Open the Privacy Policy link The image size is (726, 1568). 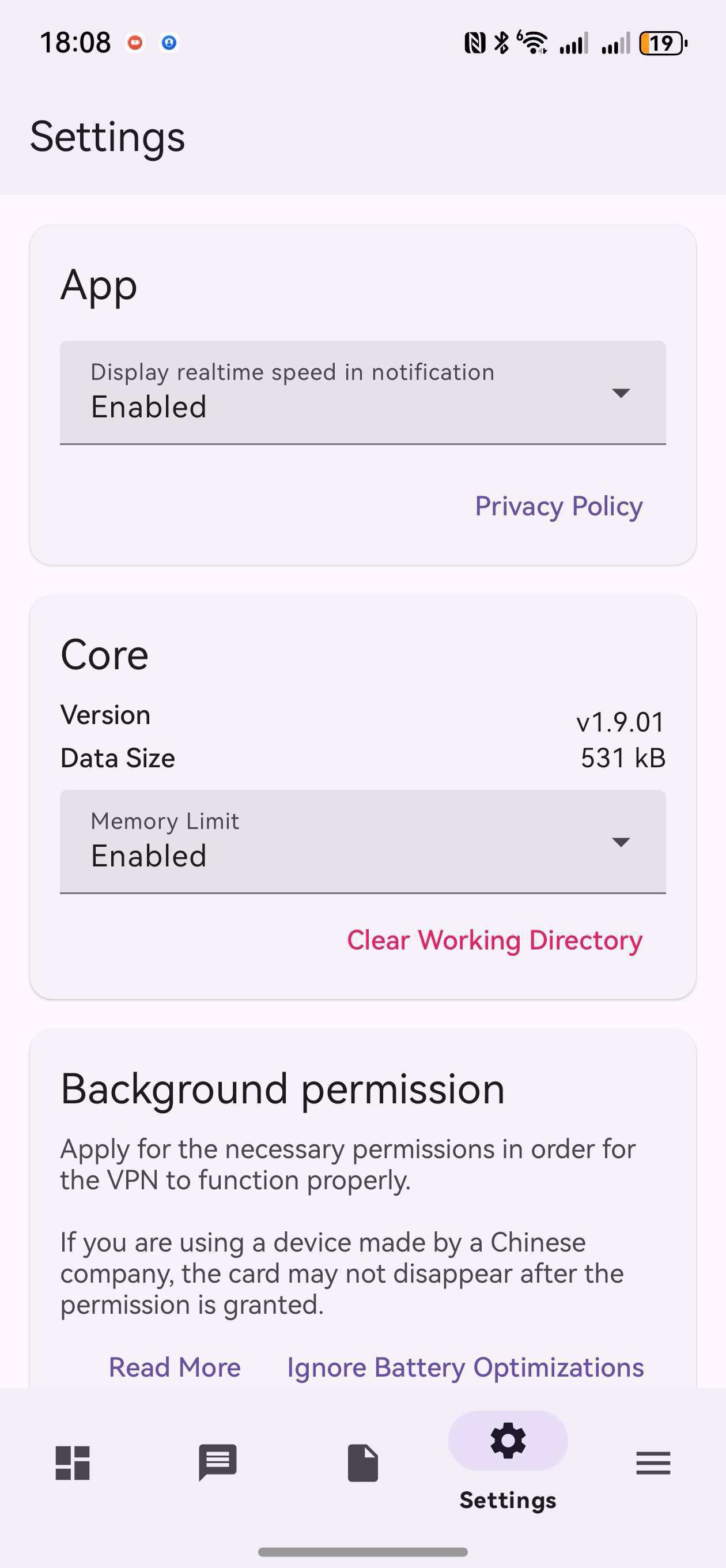(x=558, y=506)
